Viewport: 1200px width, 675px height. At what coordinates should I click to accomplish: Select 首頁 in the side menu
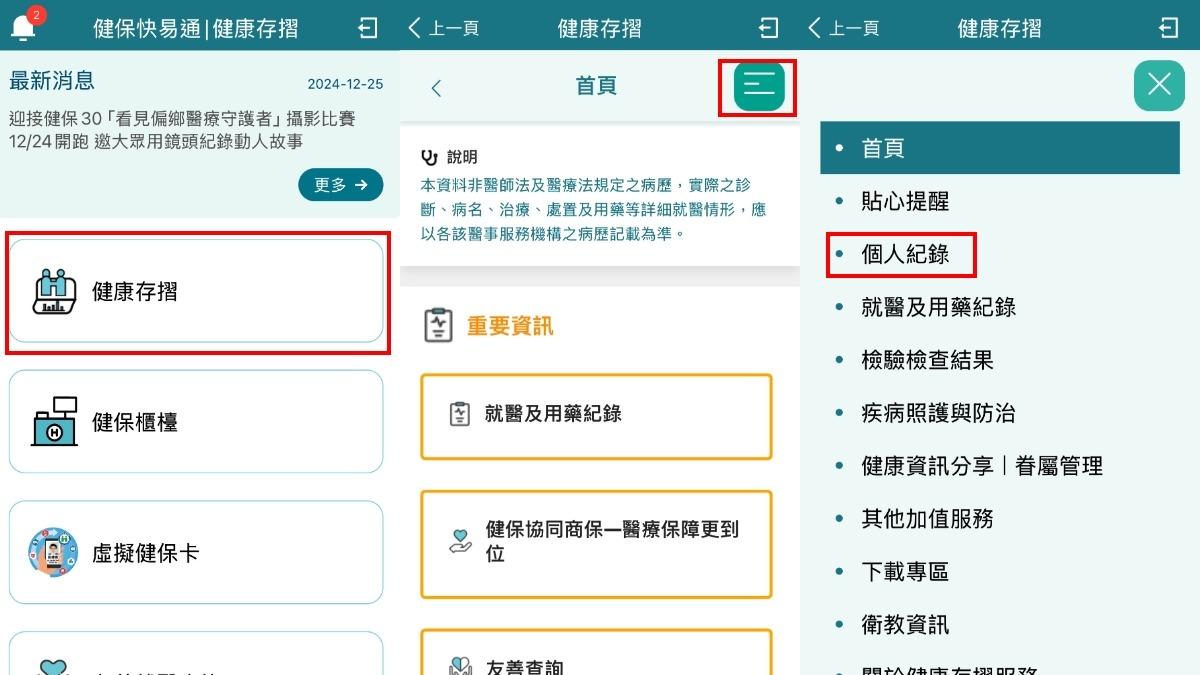pos(1002,148)
